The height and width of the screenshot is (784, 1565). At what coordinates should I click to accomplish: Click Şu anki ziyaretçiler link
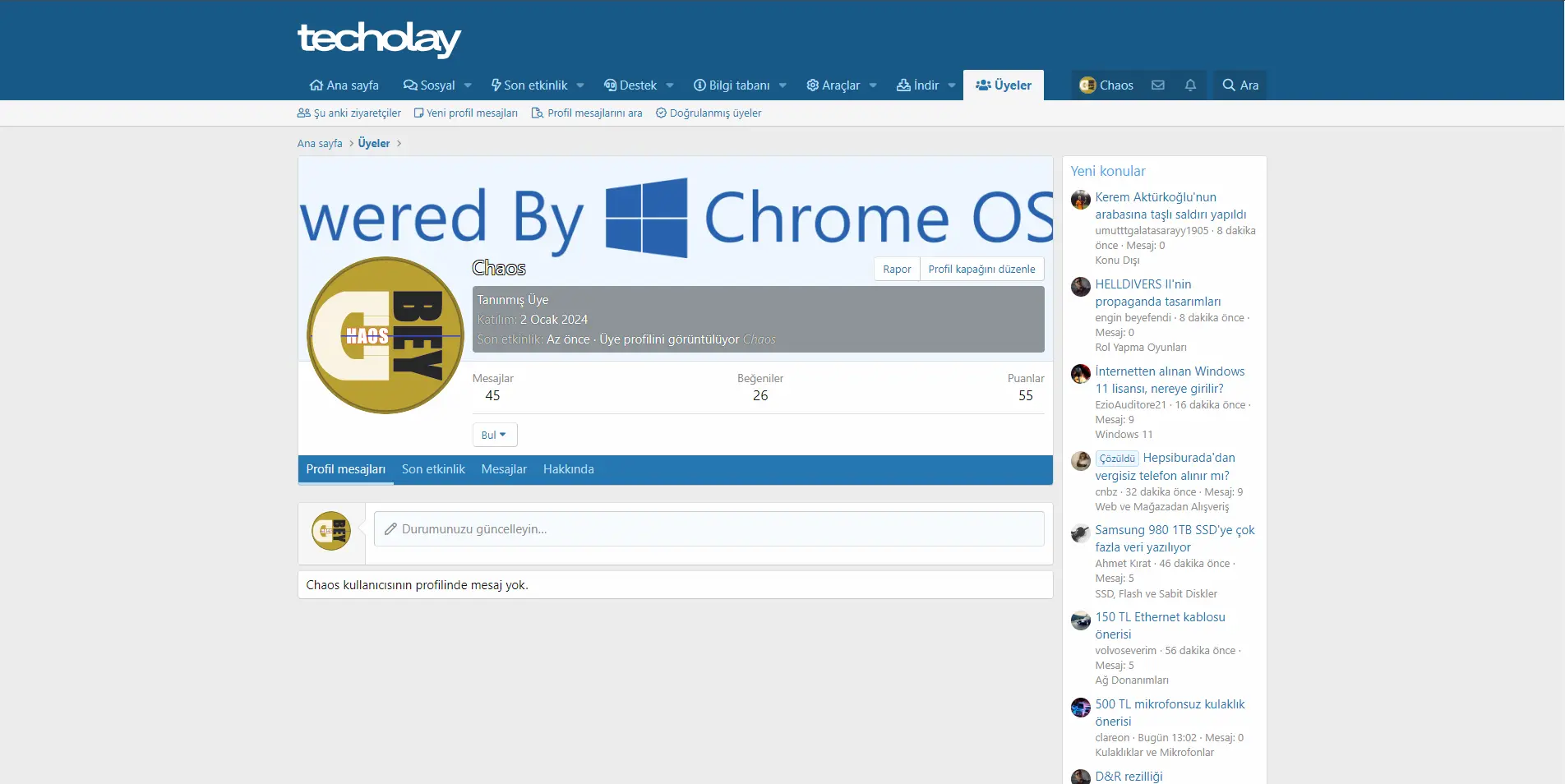[349, 113]
